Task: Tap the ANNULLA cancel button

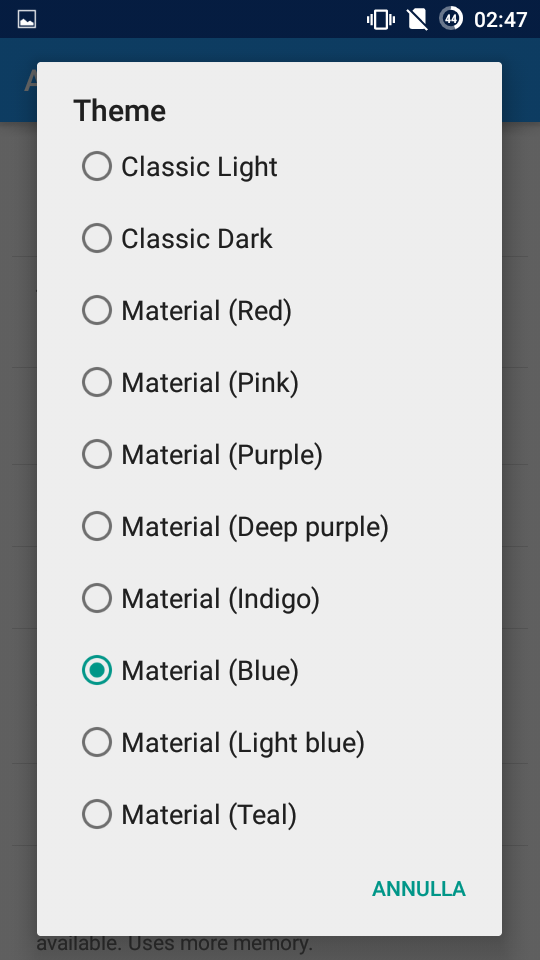Action: click(x=419, y=889)
